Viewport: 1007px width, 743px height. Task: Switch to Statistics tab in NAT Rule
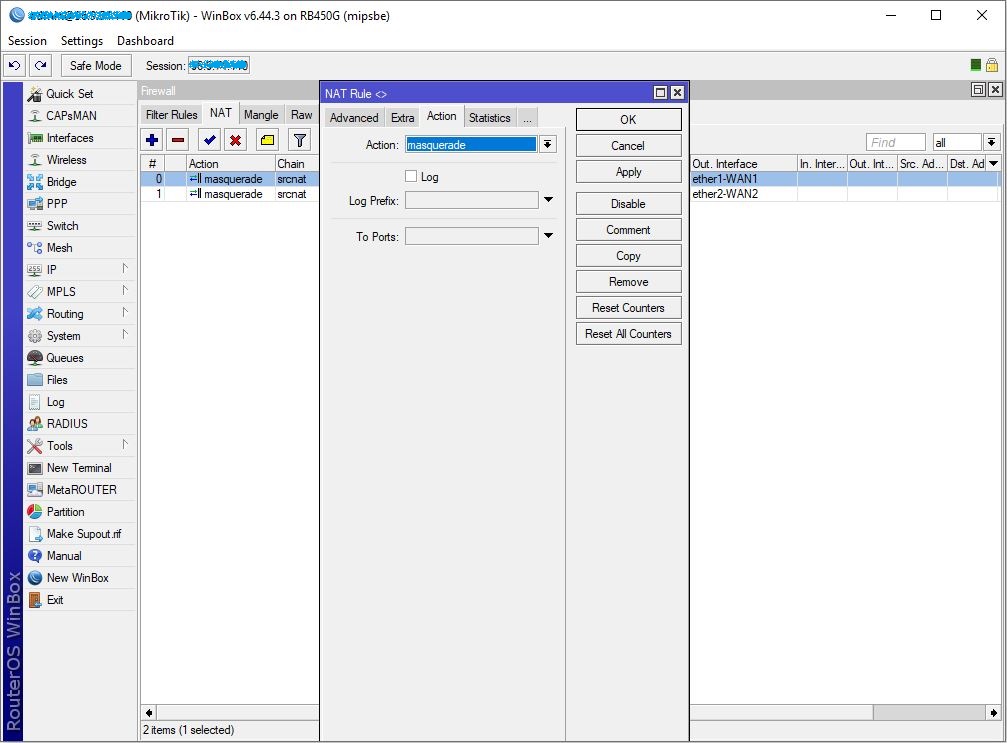click(x=489, y=118)
